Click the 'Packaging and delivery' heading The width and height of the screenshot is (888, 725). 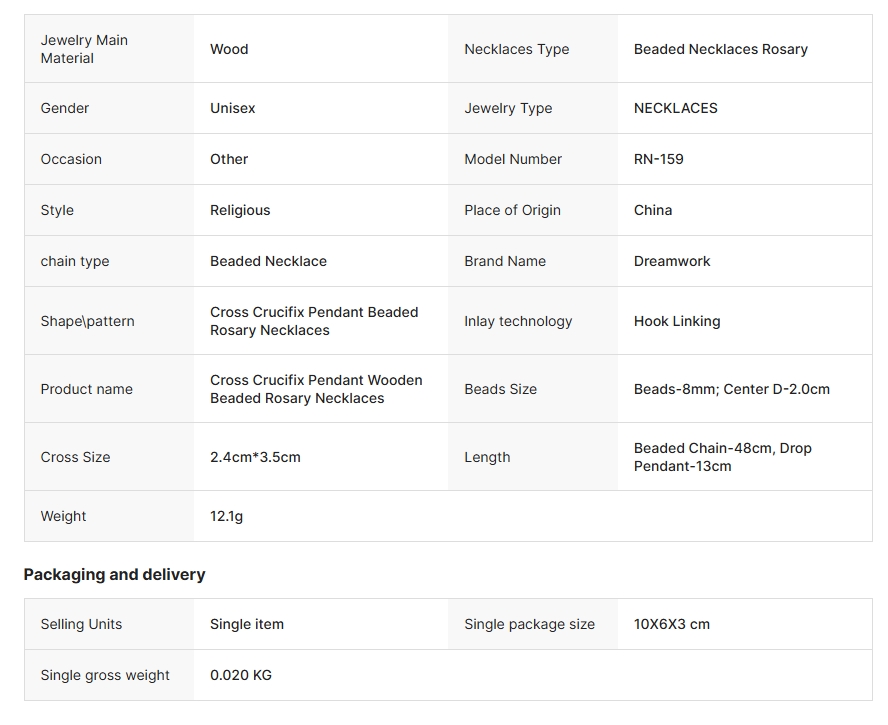(114, 574)
